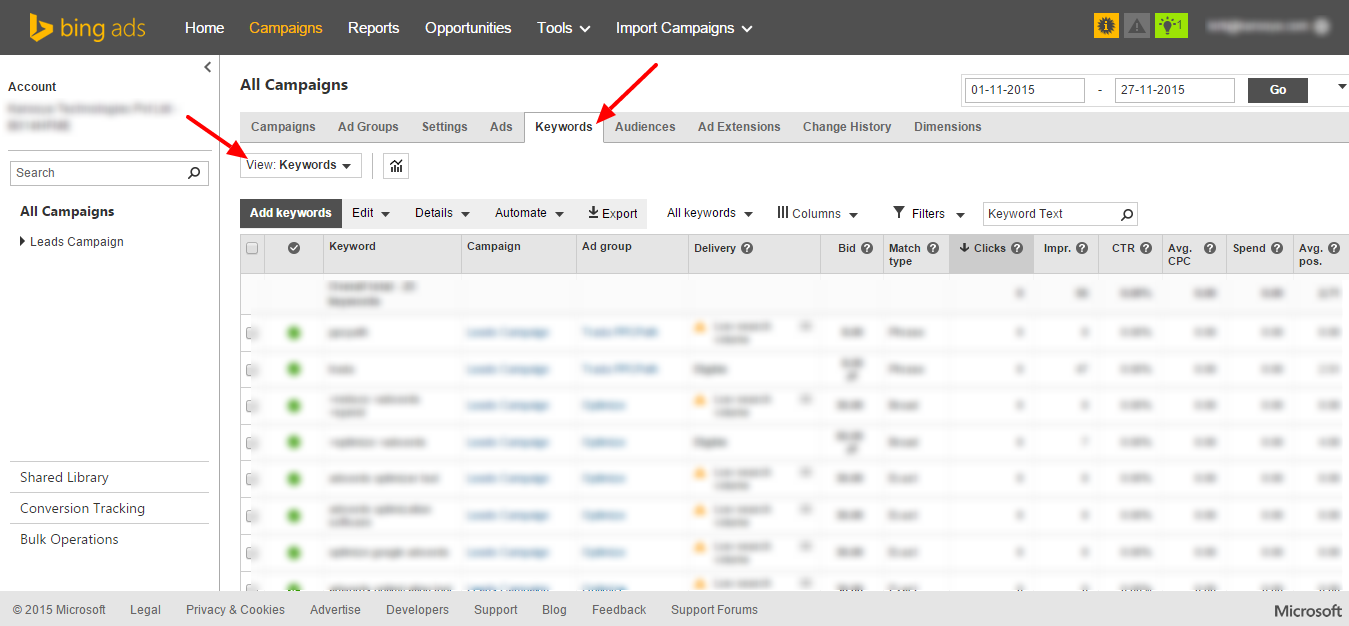The height and width of the screenshot is (626, 1349).
Task: Click the Avg. pos. help icon
Action: 1334,248
